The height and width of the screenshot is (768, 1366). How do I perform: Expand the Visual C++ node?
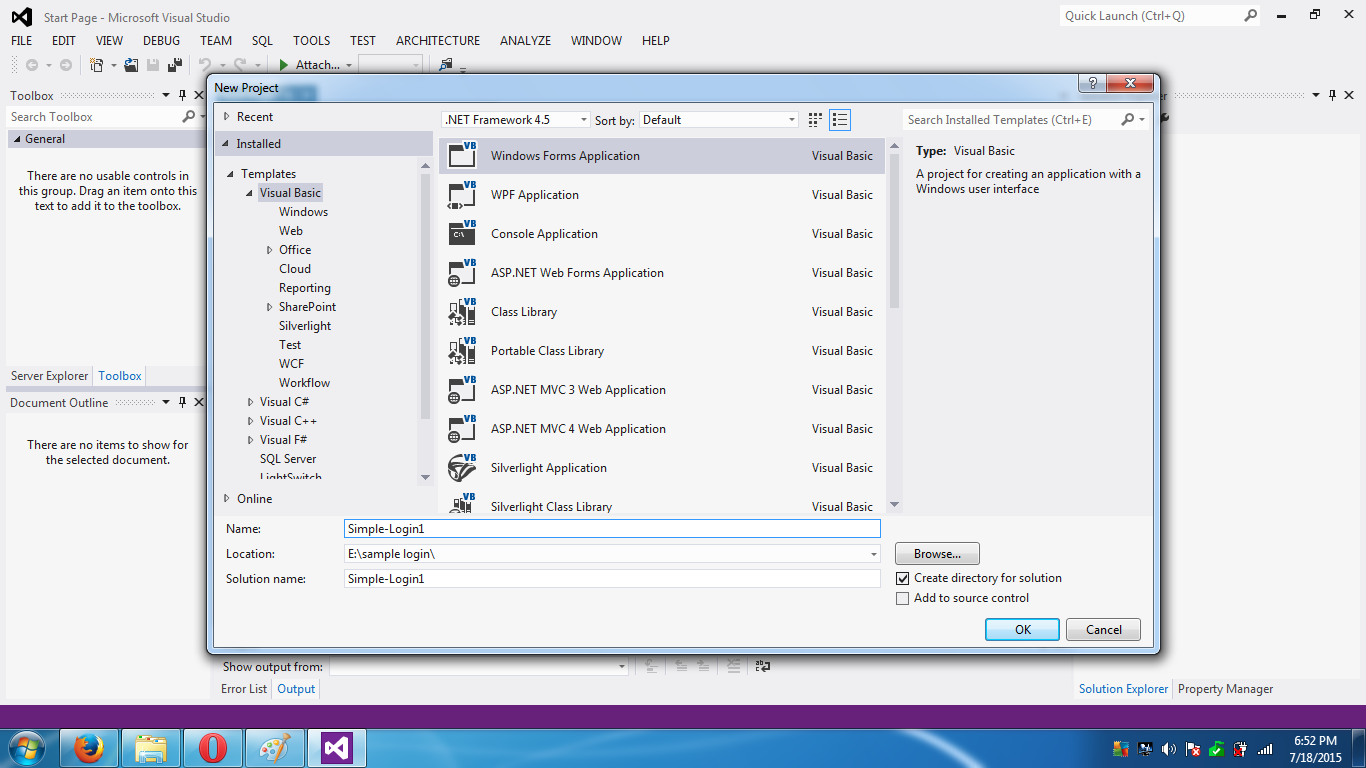pyautogui.click(x=251, y=421)
